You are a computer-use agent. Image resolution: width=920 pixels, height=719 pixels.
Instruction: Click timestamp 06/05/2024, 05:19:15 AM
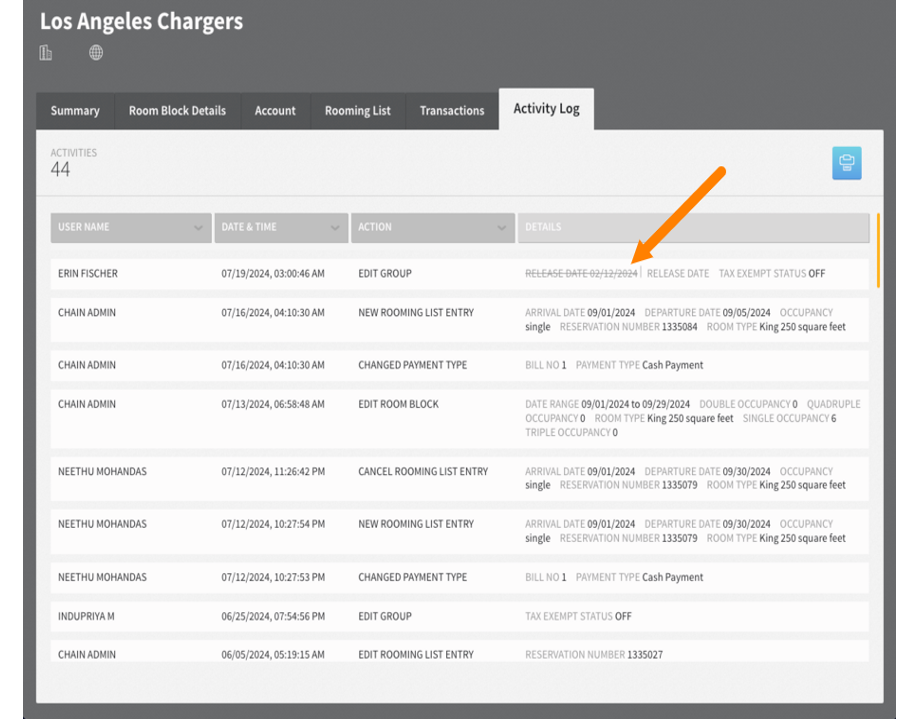tap(273, 654)
